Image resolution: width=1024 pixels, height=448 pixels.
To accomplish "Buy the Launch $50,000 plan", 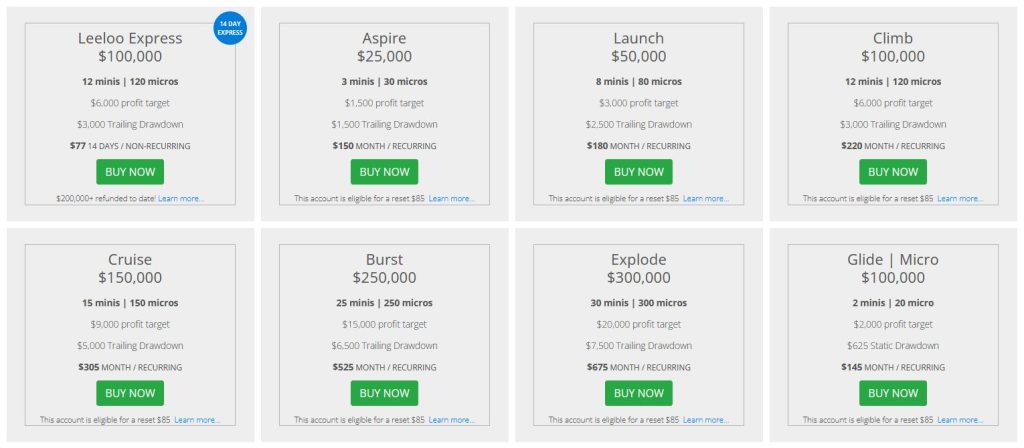I will click(x=638, y=172).
